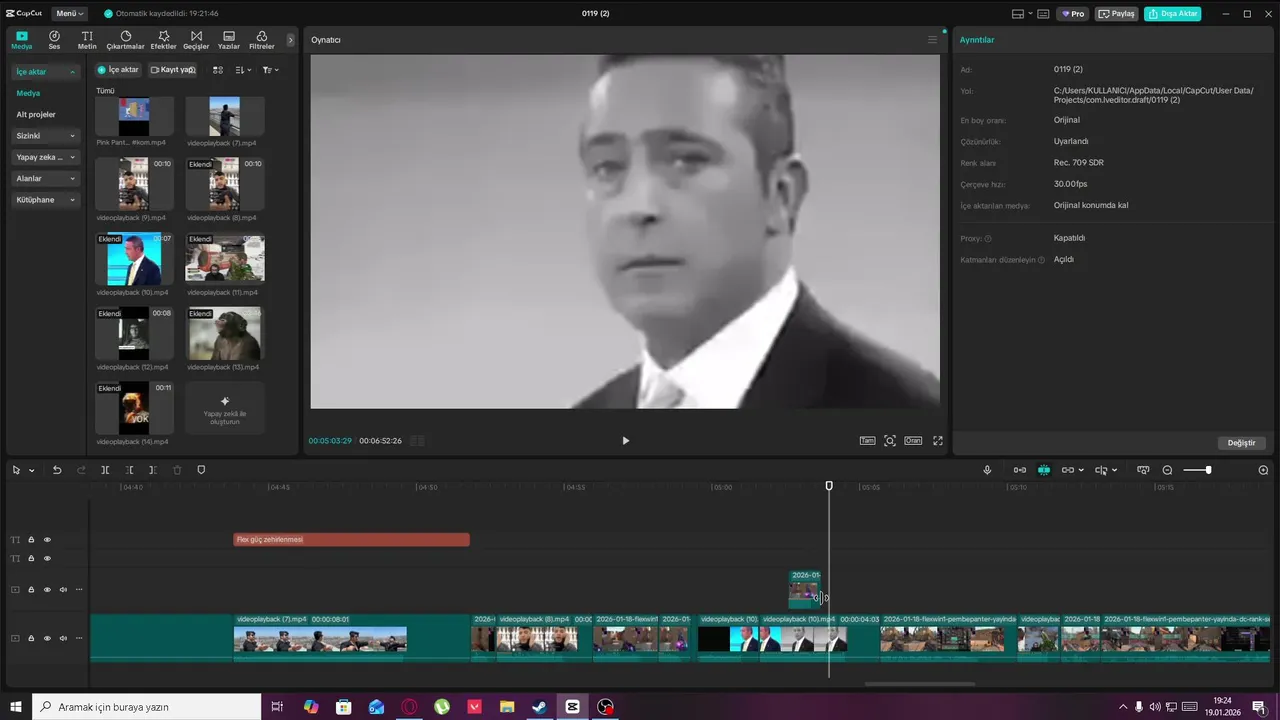Viewport: 1280px width, 720px height.
Task: Hide the second text track with eye
Action: pyautogui.click(x=47, y=558)
